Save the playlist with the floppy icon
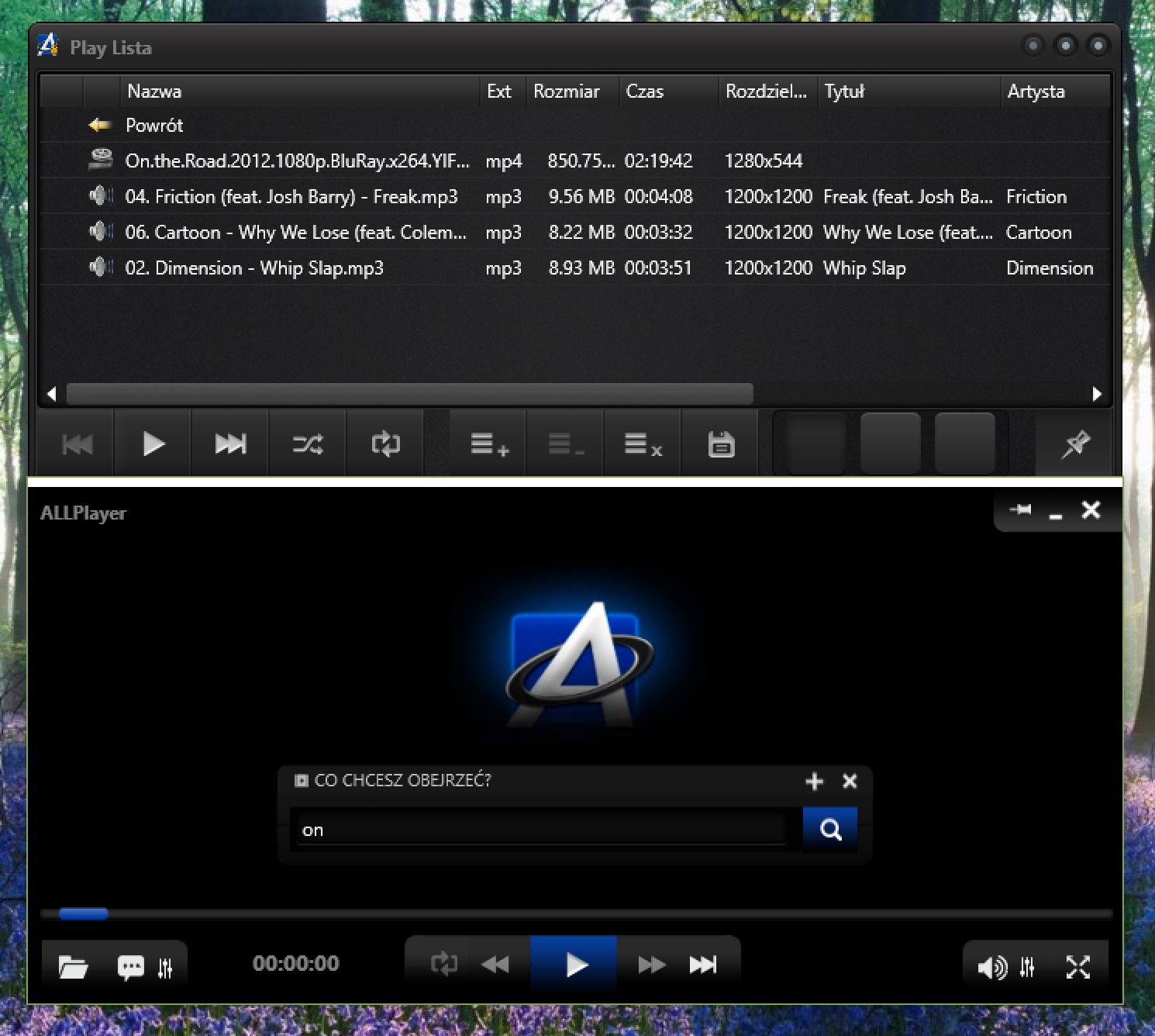 [x=721, y=444]
